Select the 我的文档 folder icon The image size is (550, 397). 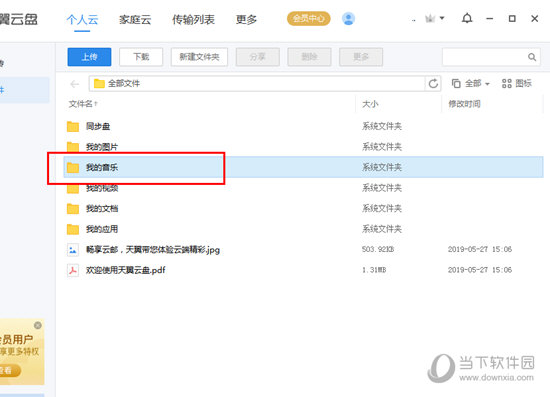click(x=73, y=209)
